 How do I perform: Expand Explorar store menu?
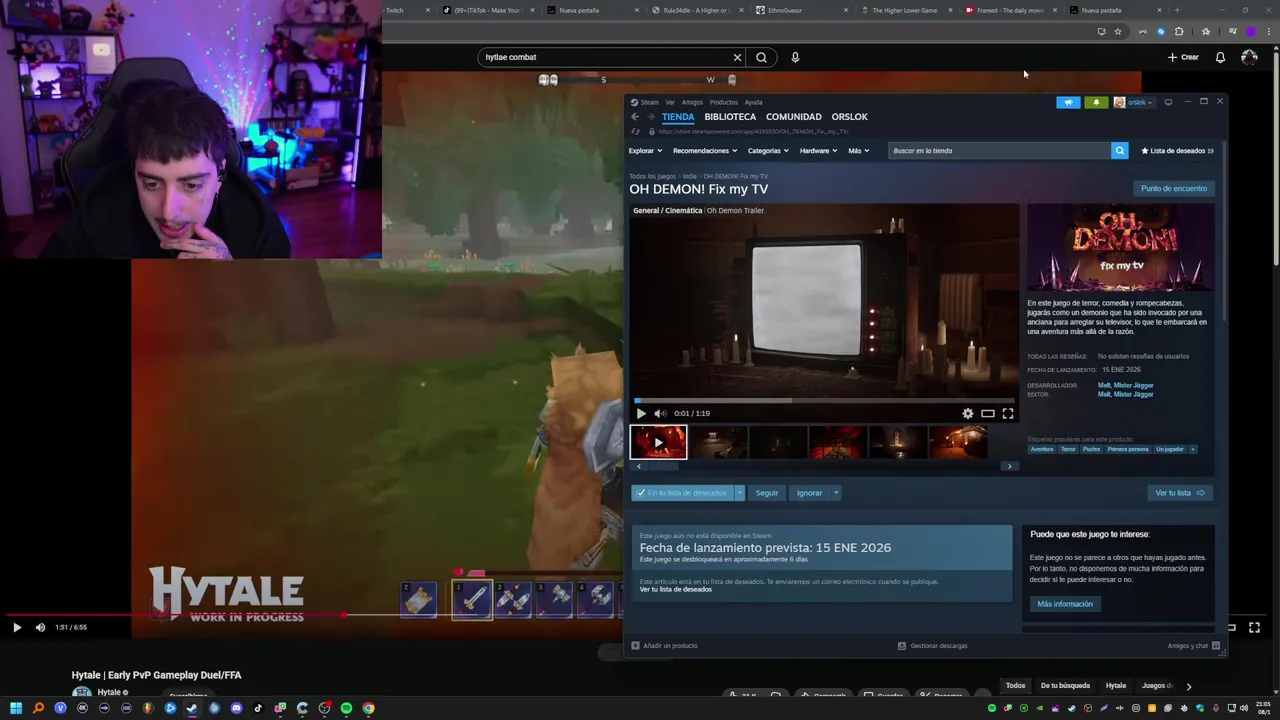[645, 151]
